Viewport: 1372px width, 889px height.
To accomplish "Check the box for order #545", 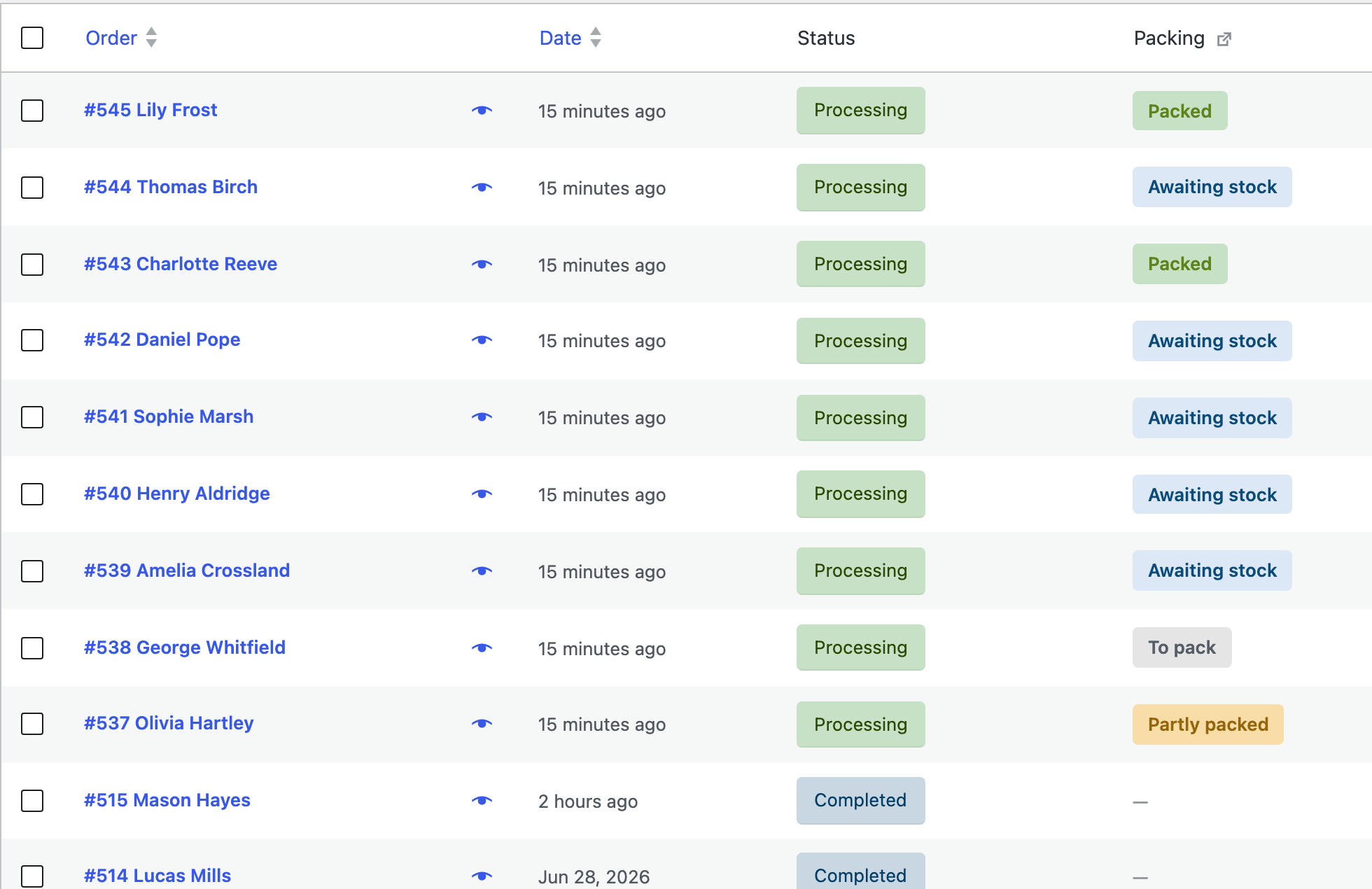I will tap(32, 111).
